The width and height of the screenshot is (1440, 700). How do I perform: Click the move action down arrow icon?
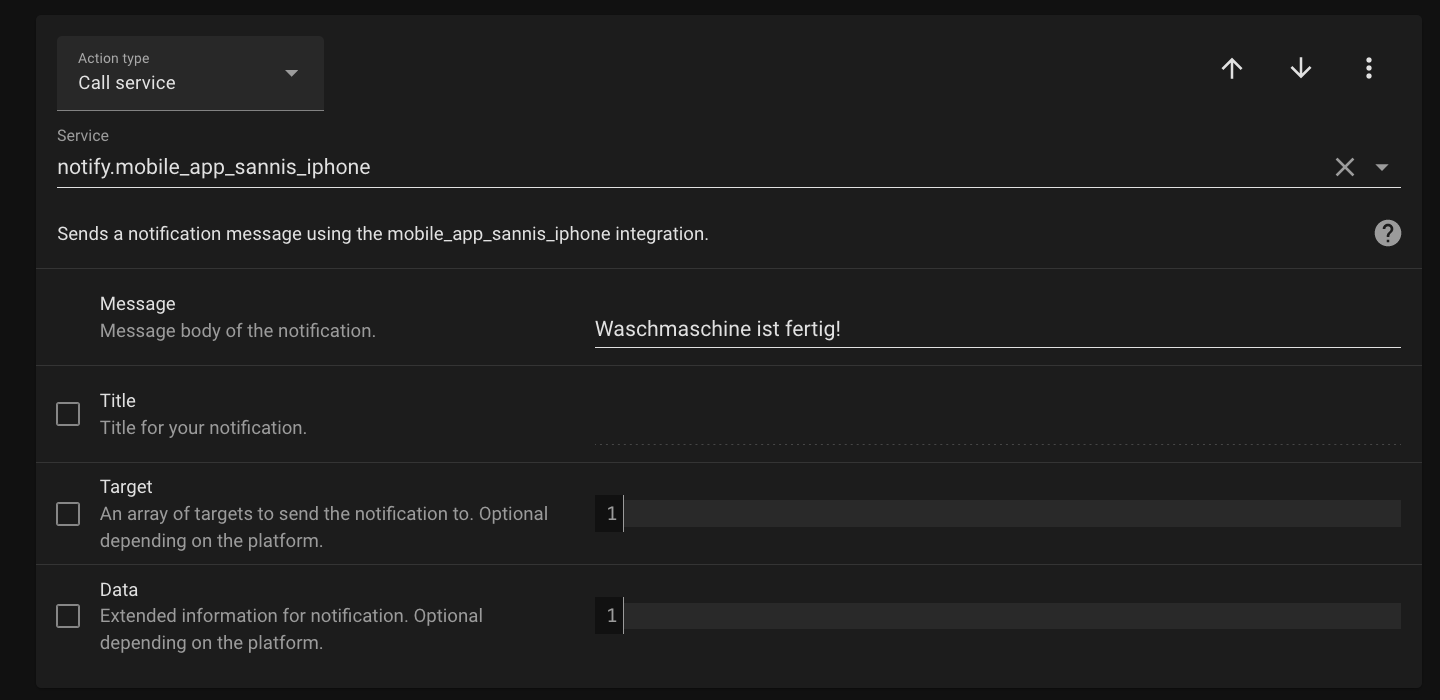point(1300,68)
